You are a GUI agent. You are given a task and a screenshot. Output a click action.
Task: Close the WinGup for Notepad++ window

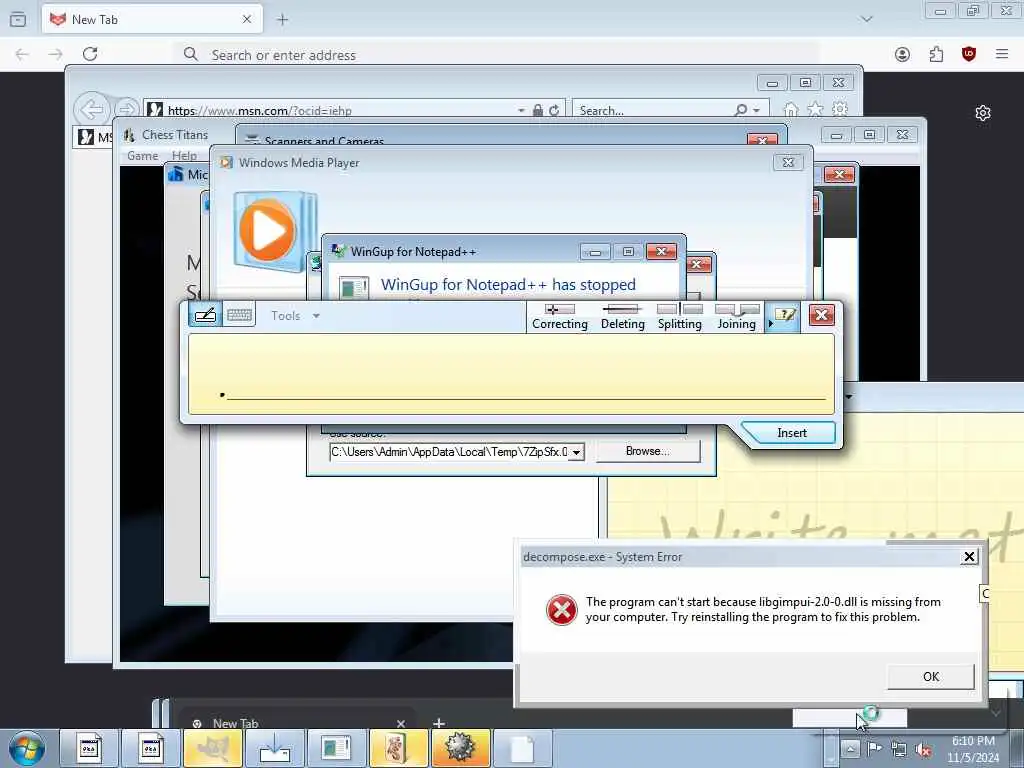click(661, 251)
